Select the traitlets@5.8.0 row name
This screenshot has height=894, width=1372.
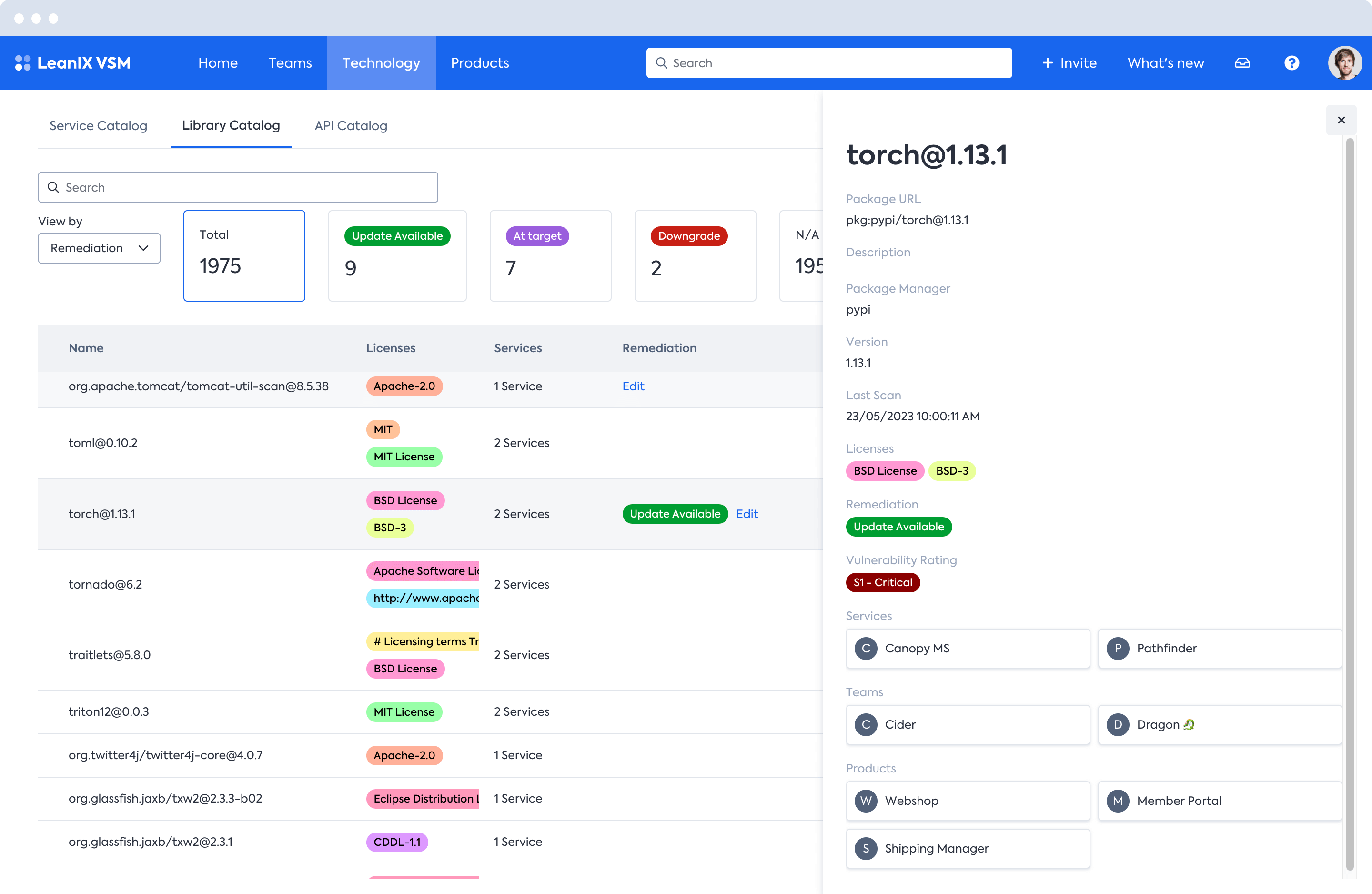pyautogui.click(x=109, y=655)
